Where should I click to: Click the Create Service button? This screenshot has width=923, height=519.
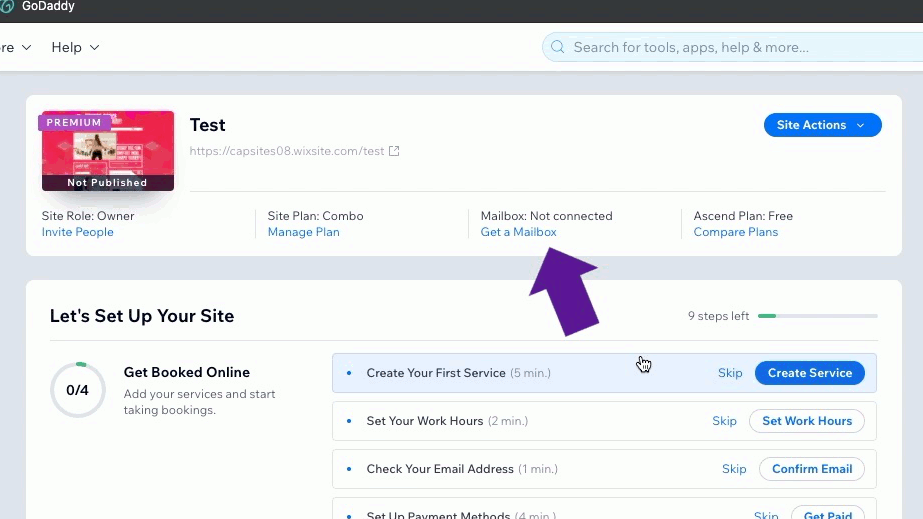click(x=810, y=373)
